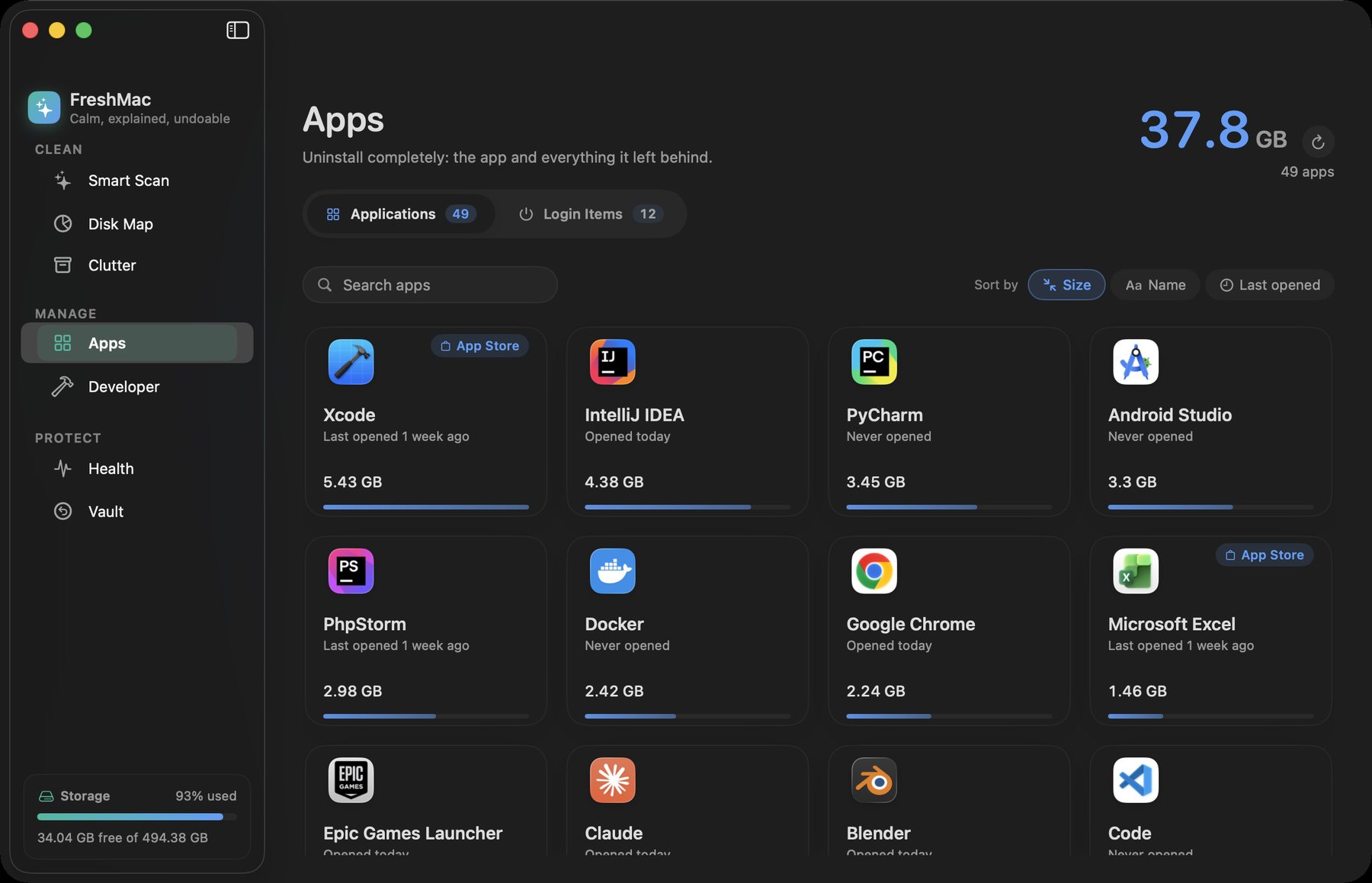Click the 37.8 GB total size

(x=1213, y=131)
